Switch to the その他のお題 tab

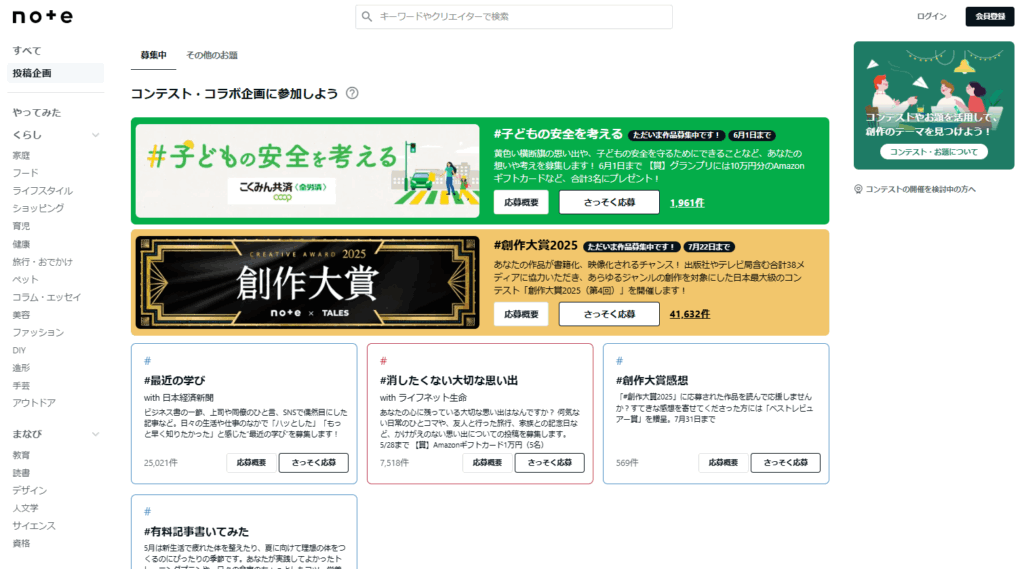pos(212,56)
